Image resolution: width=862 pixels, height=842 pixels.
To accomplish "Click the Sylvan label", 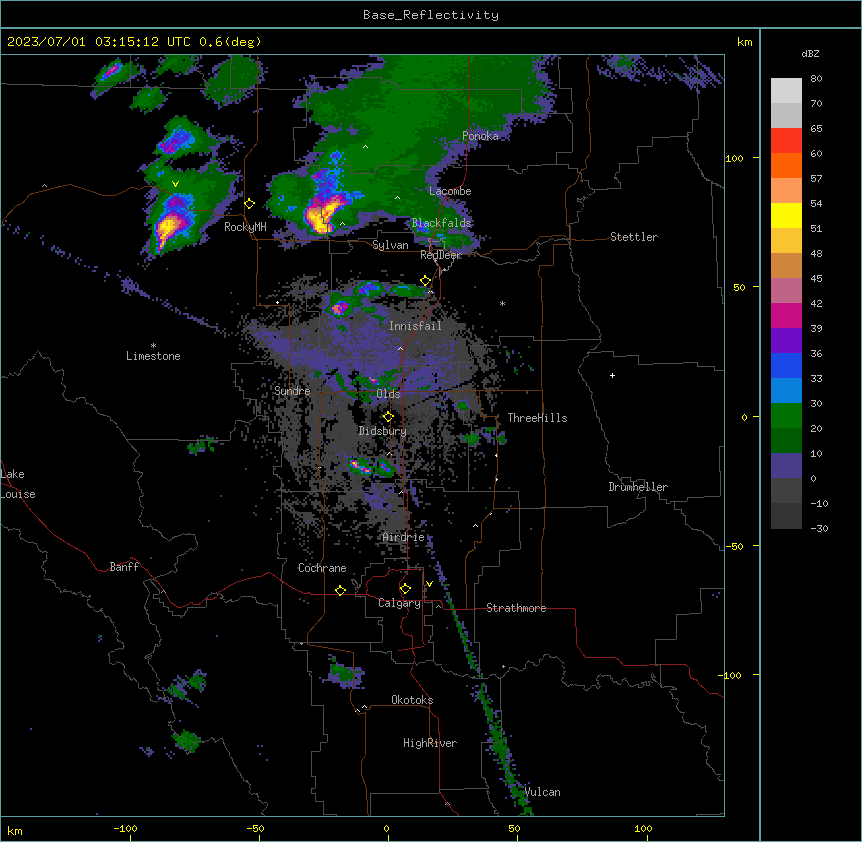I will point(390,245).
